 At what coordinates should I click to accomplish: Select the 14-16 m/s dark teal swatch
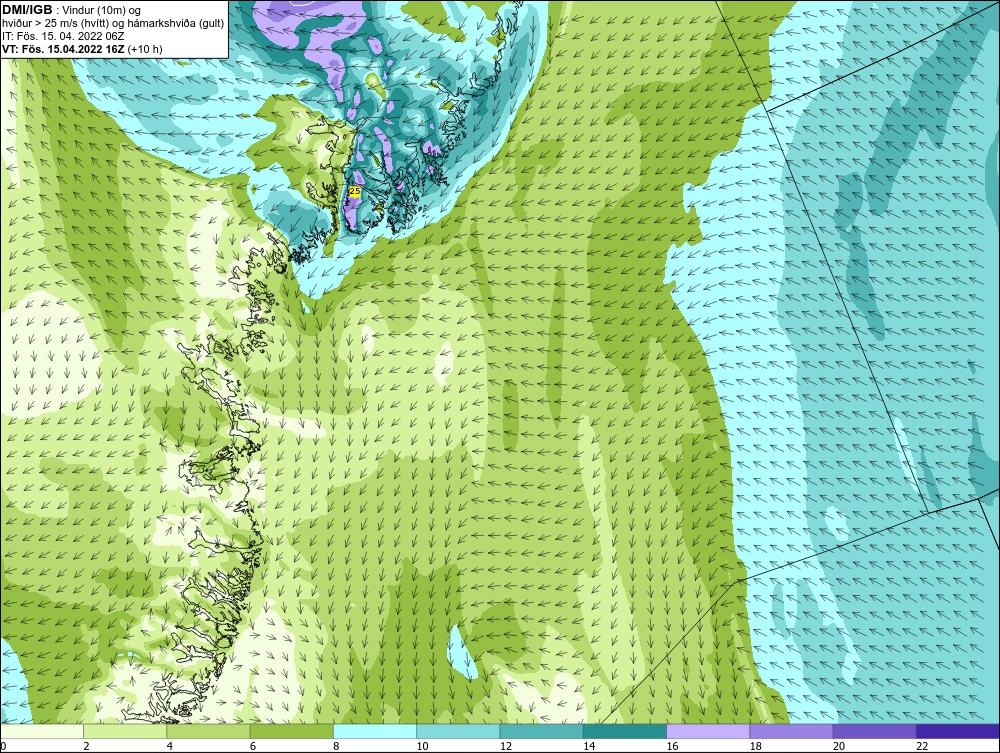click(625, 731)
